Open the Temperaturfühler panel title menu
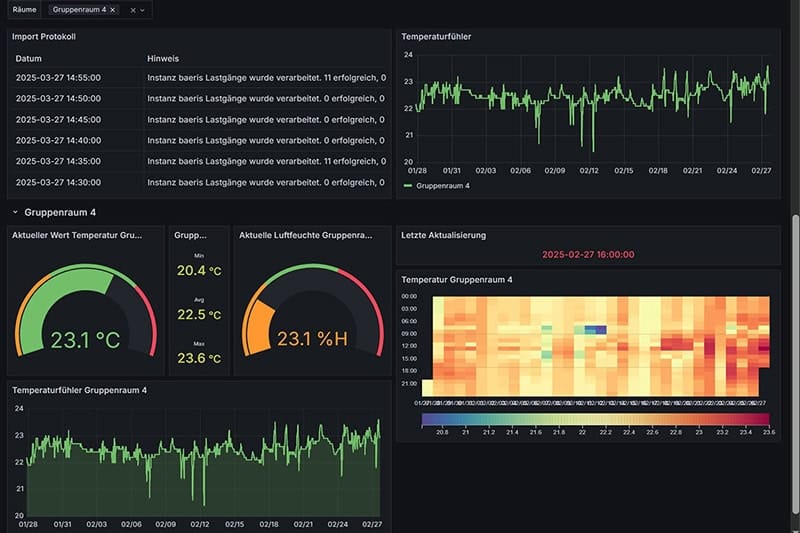 [436, 37]
